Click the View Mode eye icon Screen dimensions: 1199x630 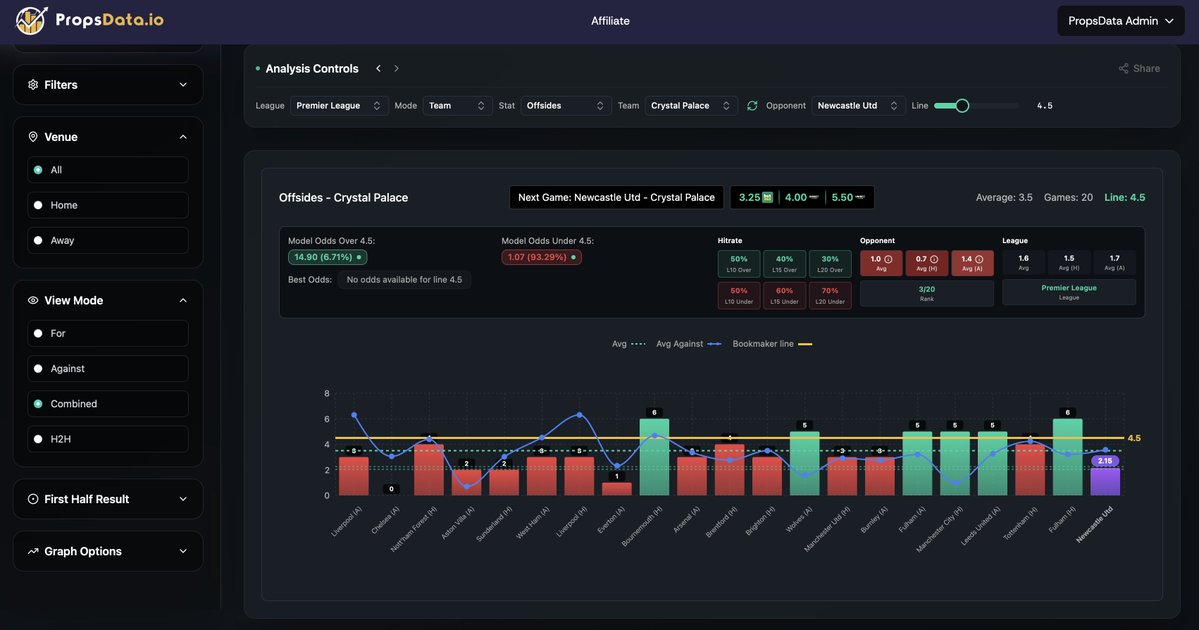click(x=33, y=300)
